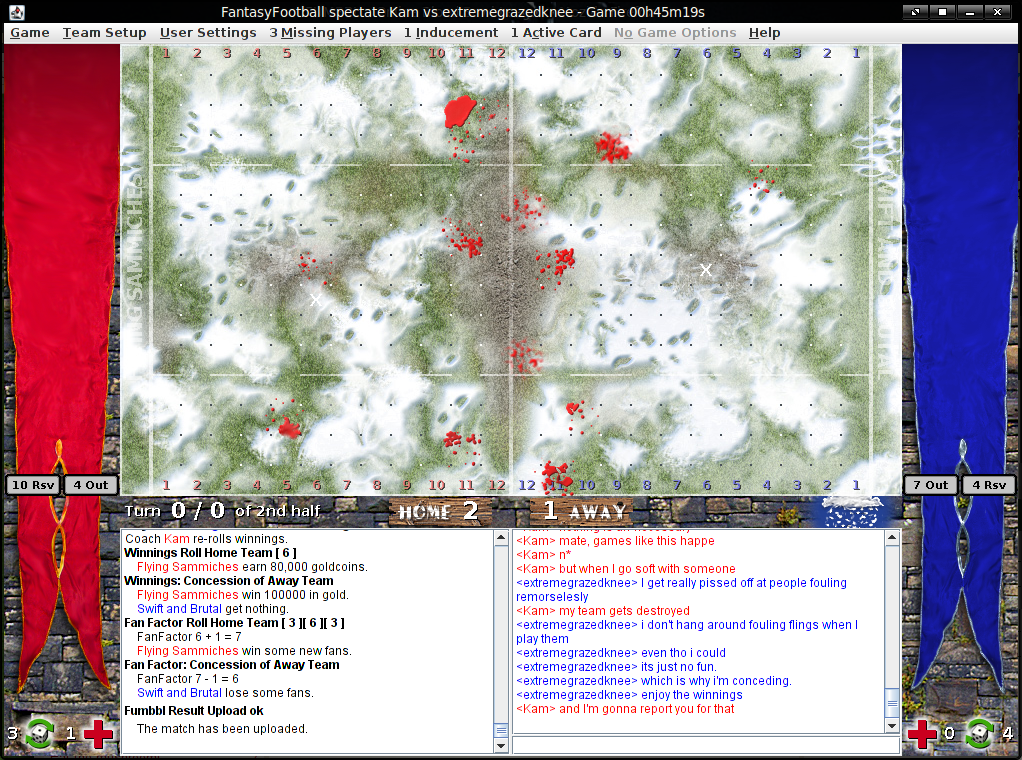
Task: Click the chat panel scrollbar thumb
Action: point(892,703)
